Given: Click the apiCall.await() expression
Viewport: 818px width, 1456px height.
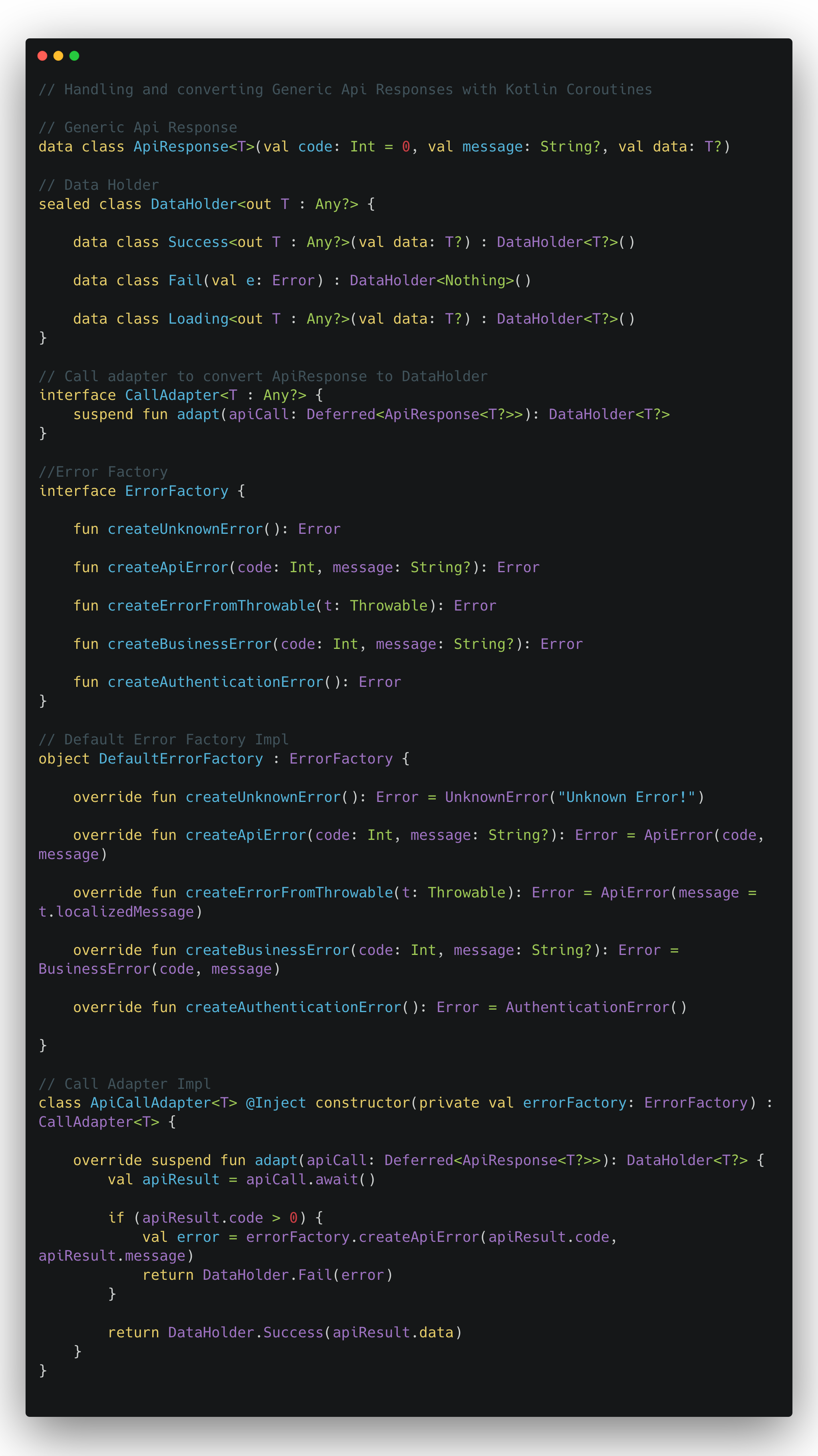Looking at the screenshot, I should pos(310,1180).
